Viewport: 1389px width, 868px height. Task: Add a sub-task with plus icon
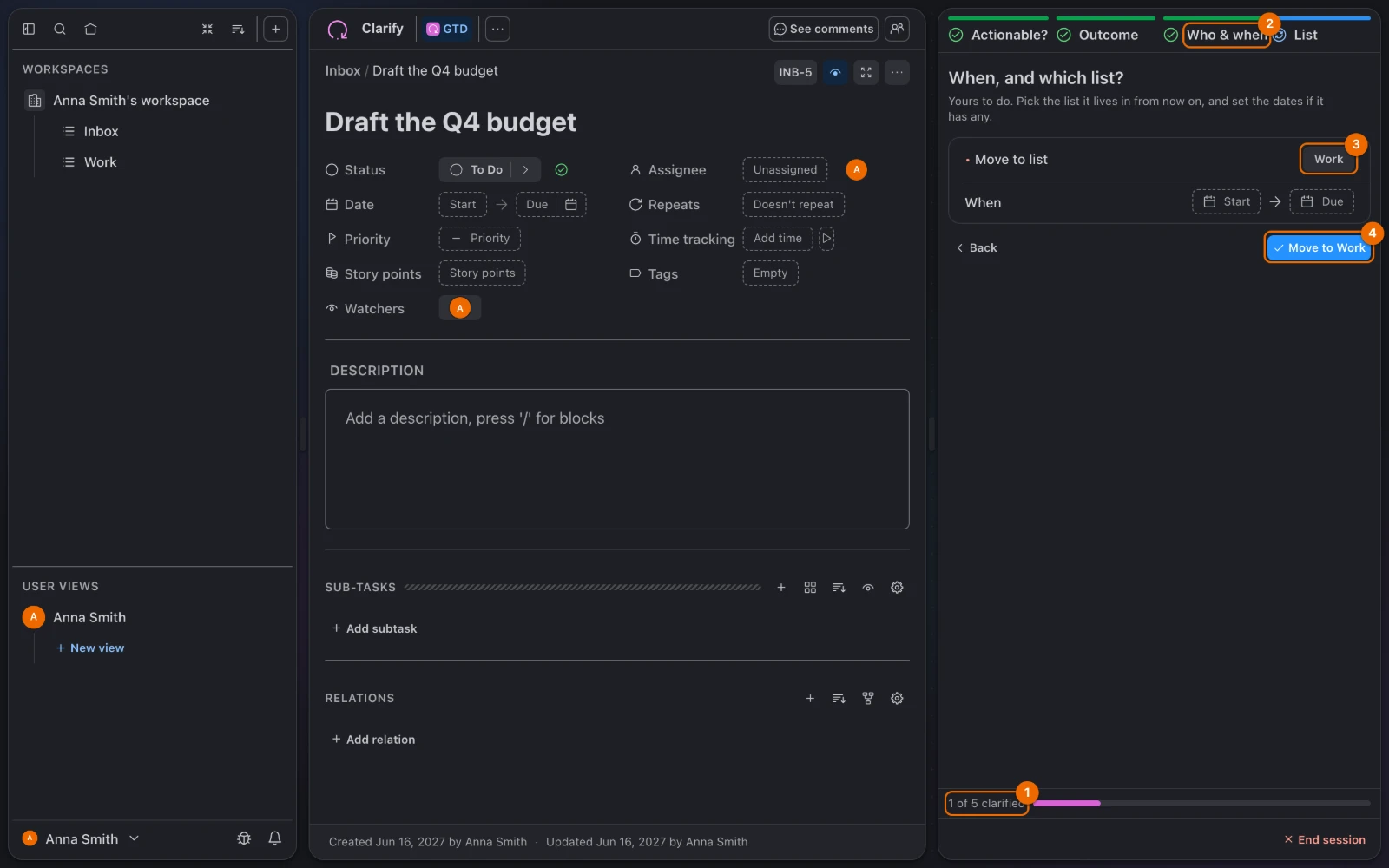point(781,588)
